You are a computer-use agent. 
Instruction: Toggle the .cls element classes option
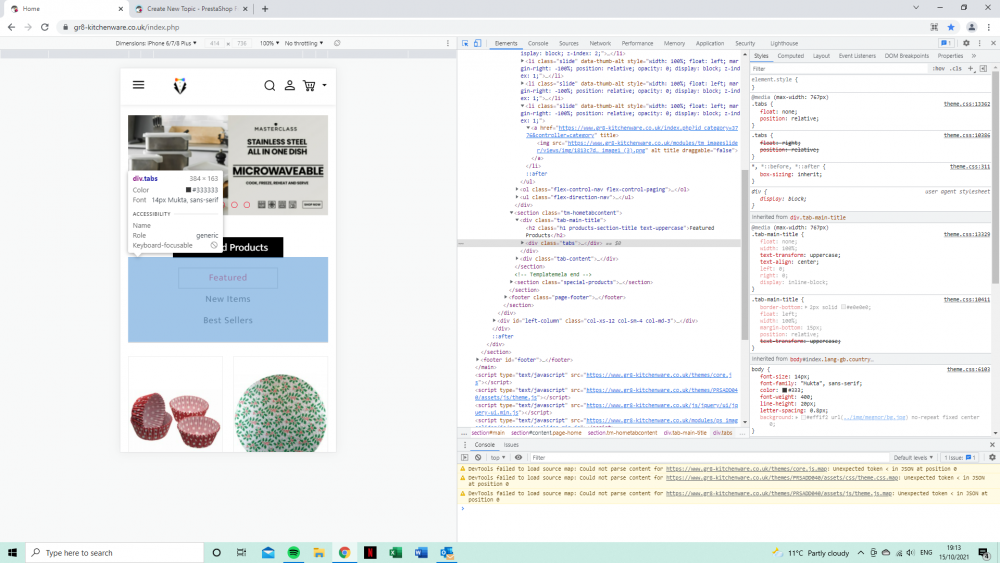tap(955, 68)
